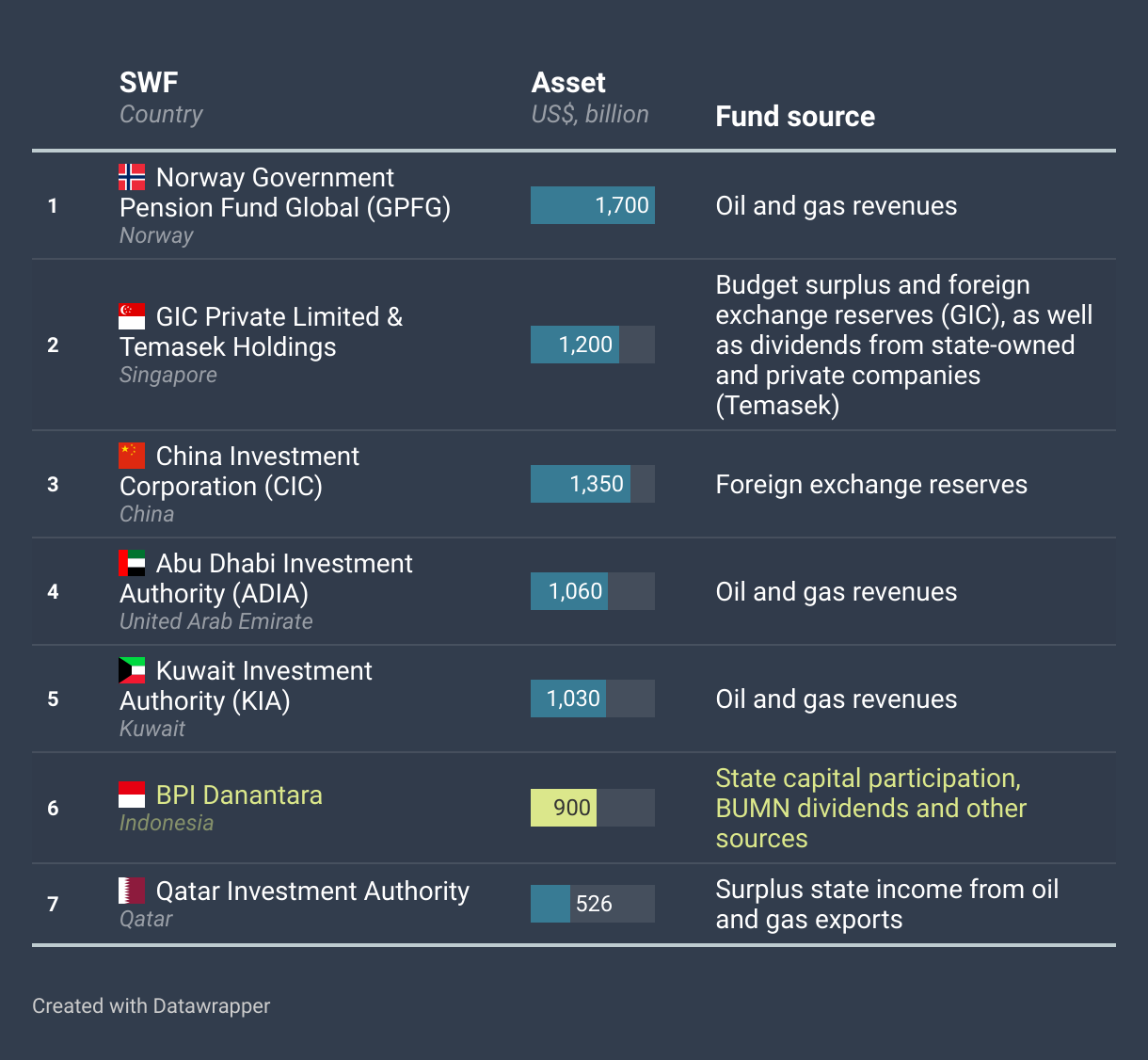
Task: Click the 1,350 bar for China
Action: point(580,484)
